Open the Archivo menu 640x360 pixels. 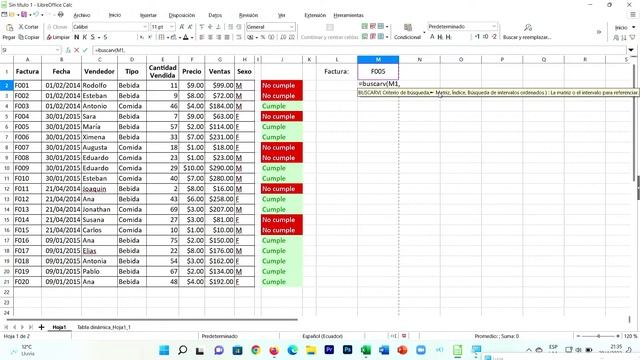coord(82,15)
